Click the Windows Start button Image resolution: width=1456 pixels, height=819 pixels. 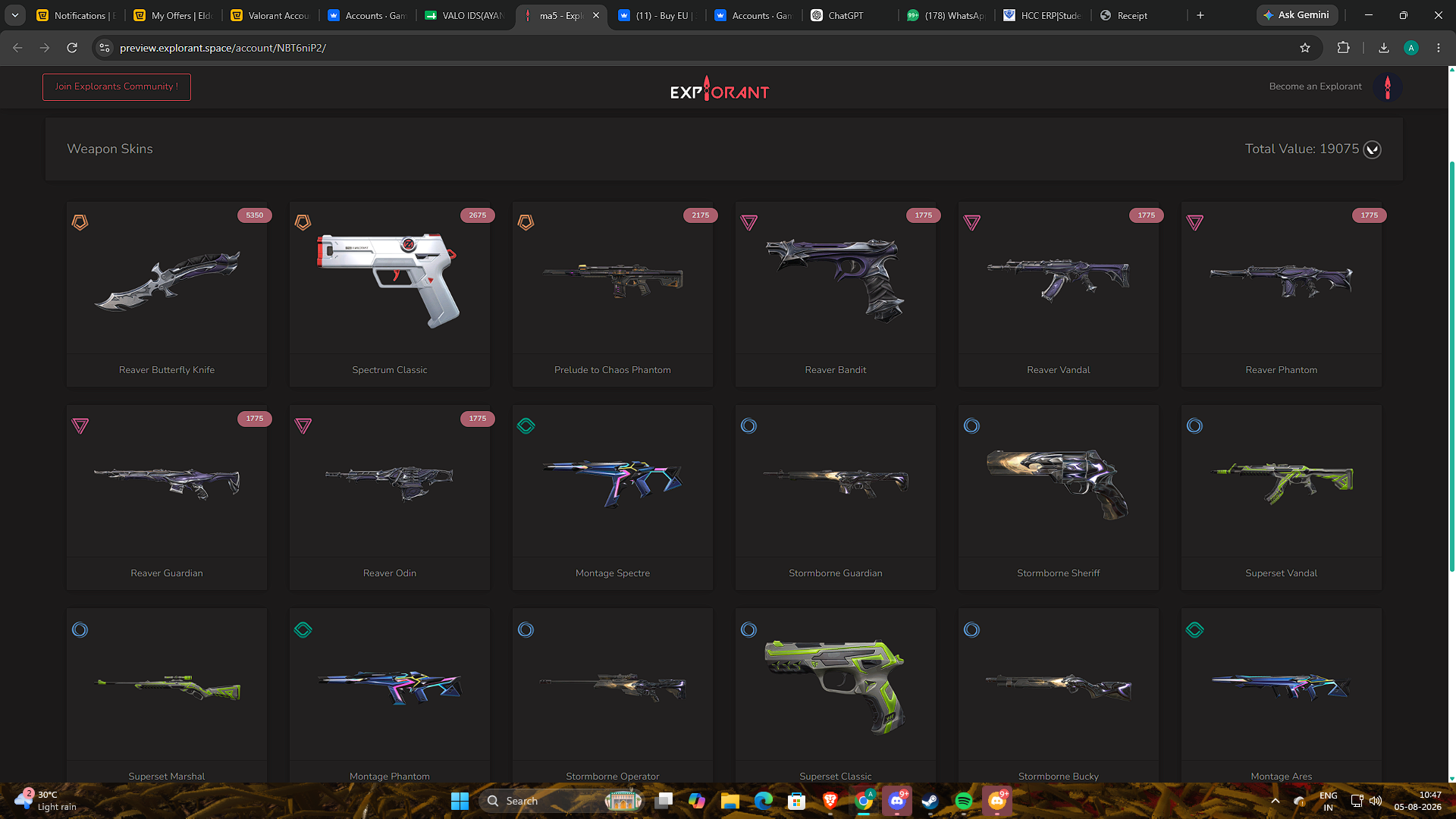click(460, 801)
